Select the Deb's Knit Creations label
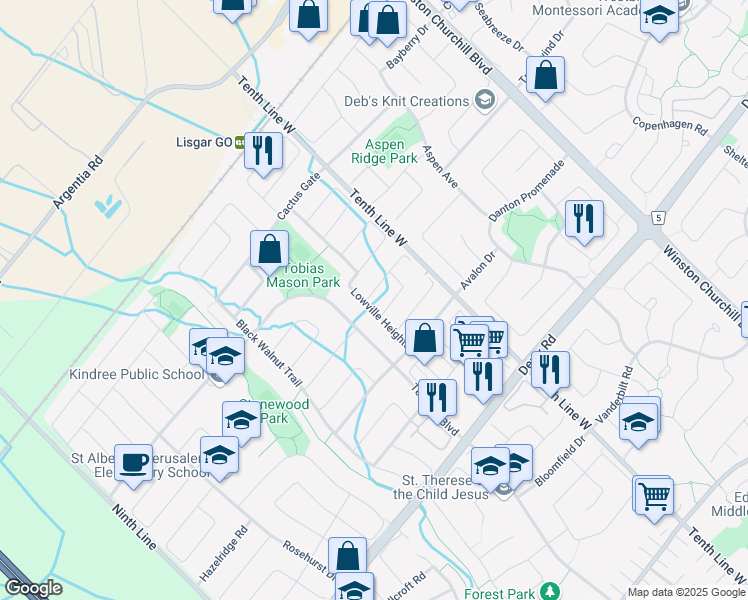The image size is (748, 600). coord(407,101)
